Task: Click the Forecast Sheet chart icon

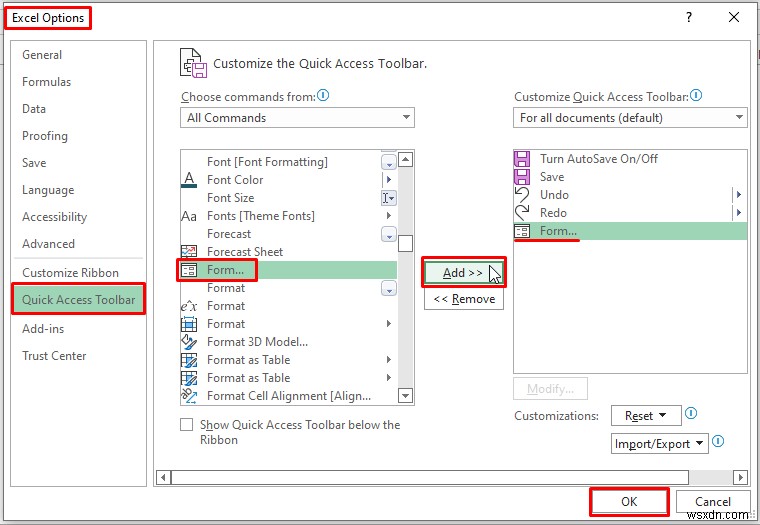Action: [x=189, y=252]
